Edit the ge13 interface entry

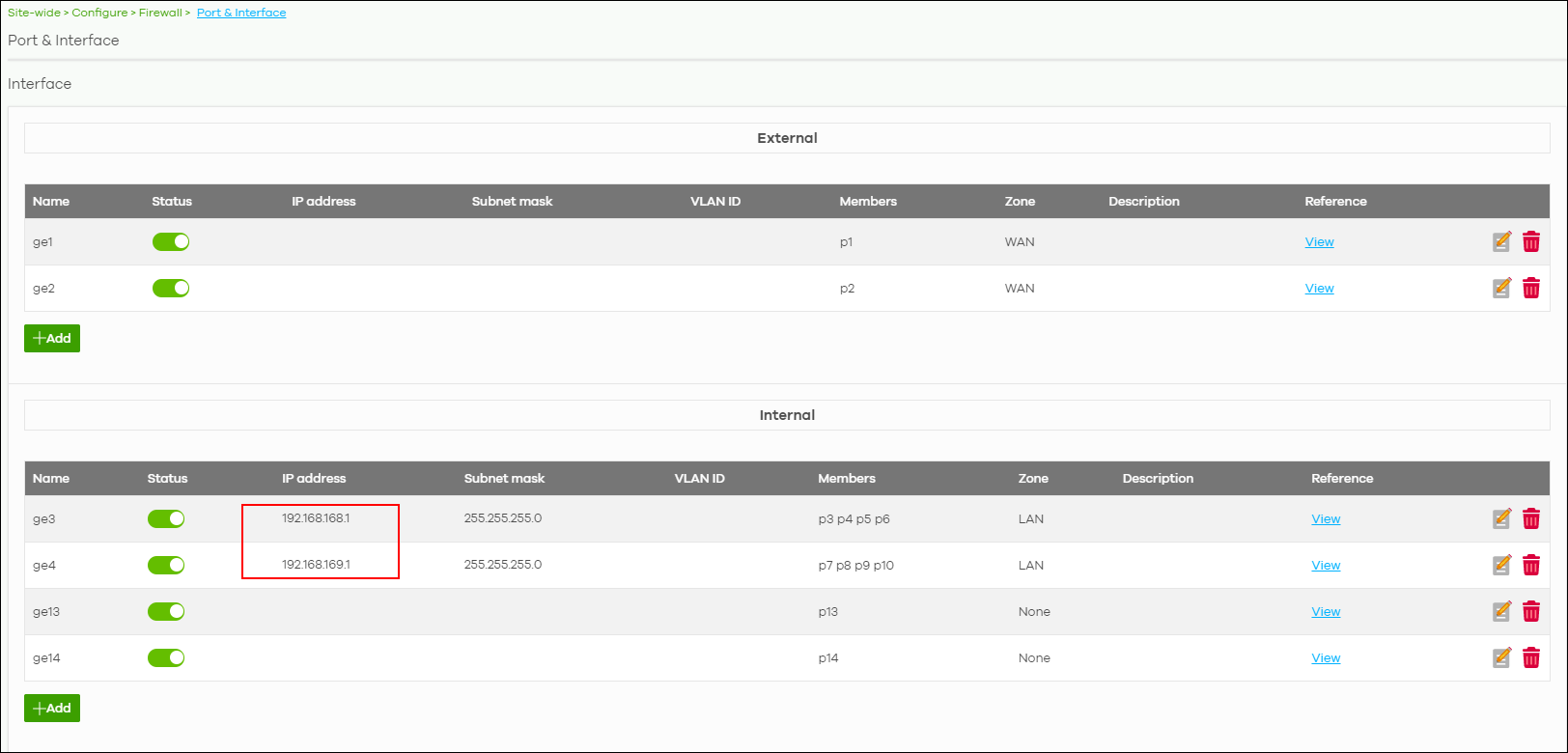(x=1501, y=611)
